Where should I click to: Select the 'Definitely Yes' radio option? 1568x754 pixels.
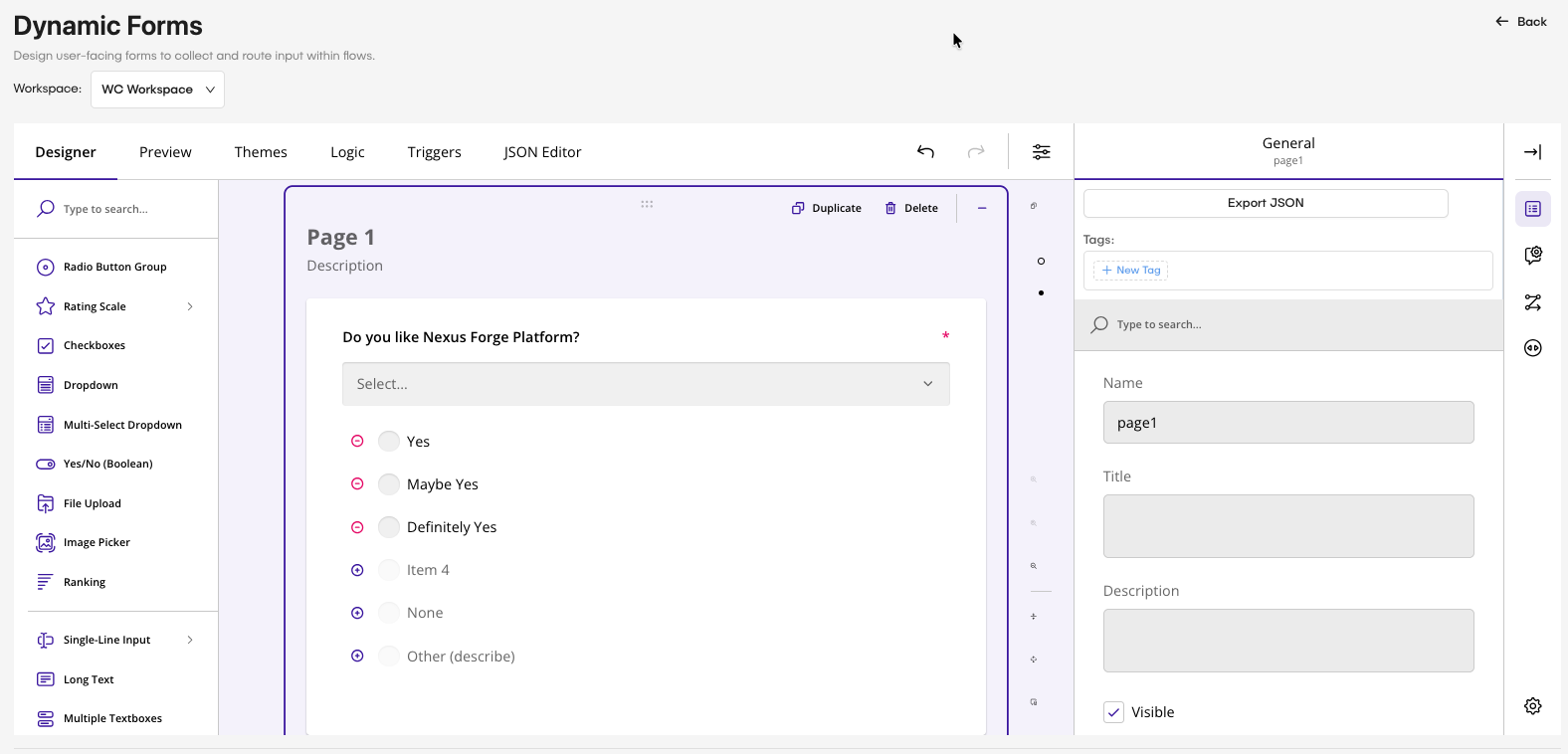tap(389, 527)
